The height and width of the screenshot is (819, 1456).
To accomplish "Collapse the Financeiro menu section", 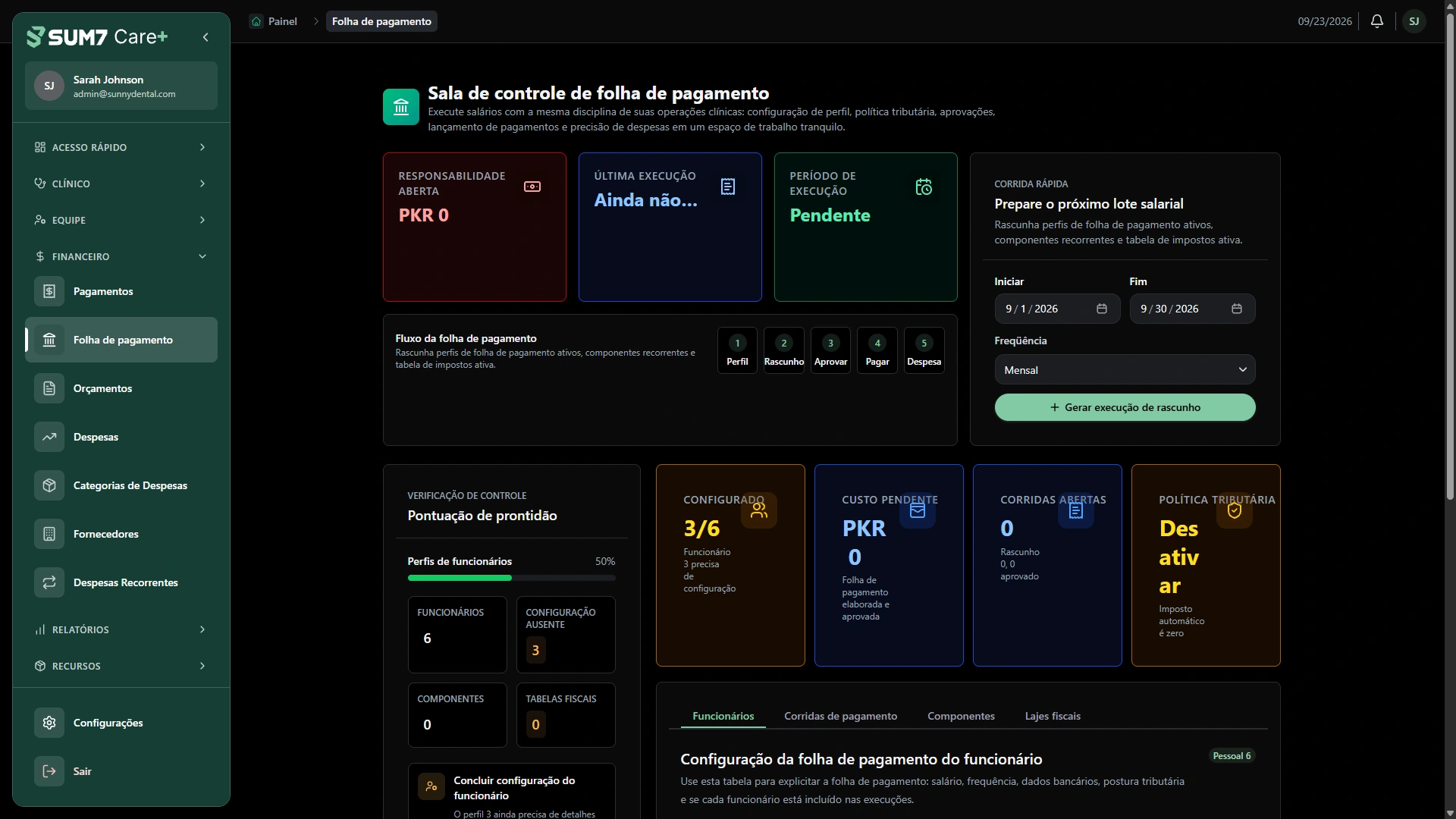I will click(121, 256).
